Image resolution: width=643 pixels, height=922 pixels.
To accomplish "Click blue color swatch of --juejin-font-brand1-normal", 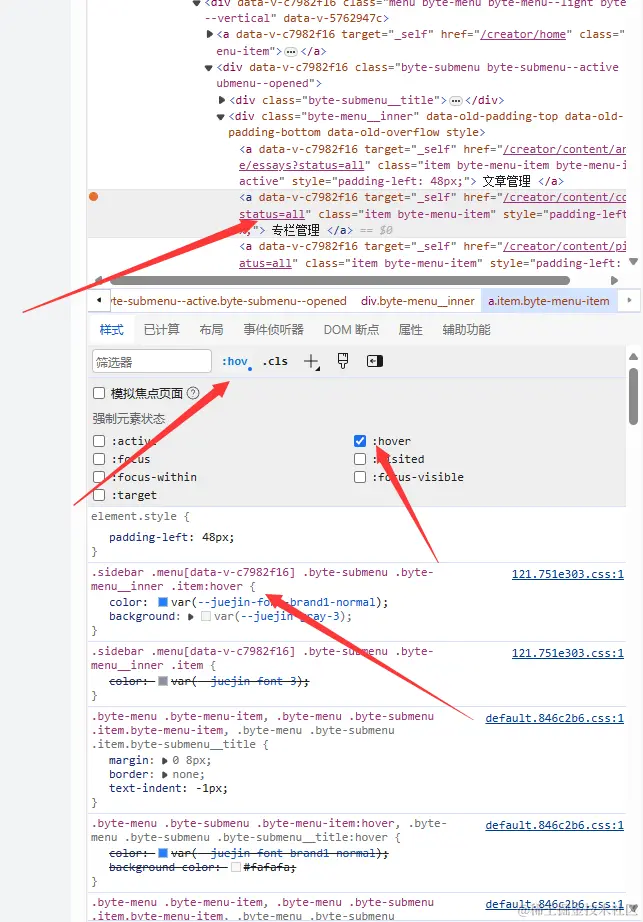I will pyautogui.click(x=163, y=602).
